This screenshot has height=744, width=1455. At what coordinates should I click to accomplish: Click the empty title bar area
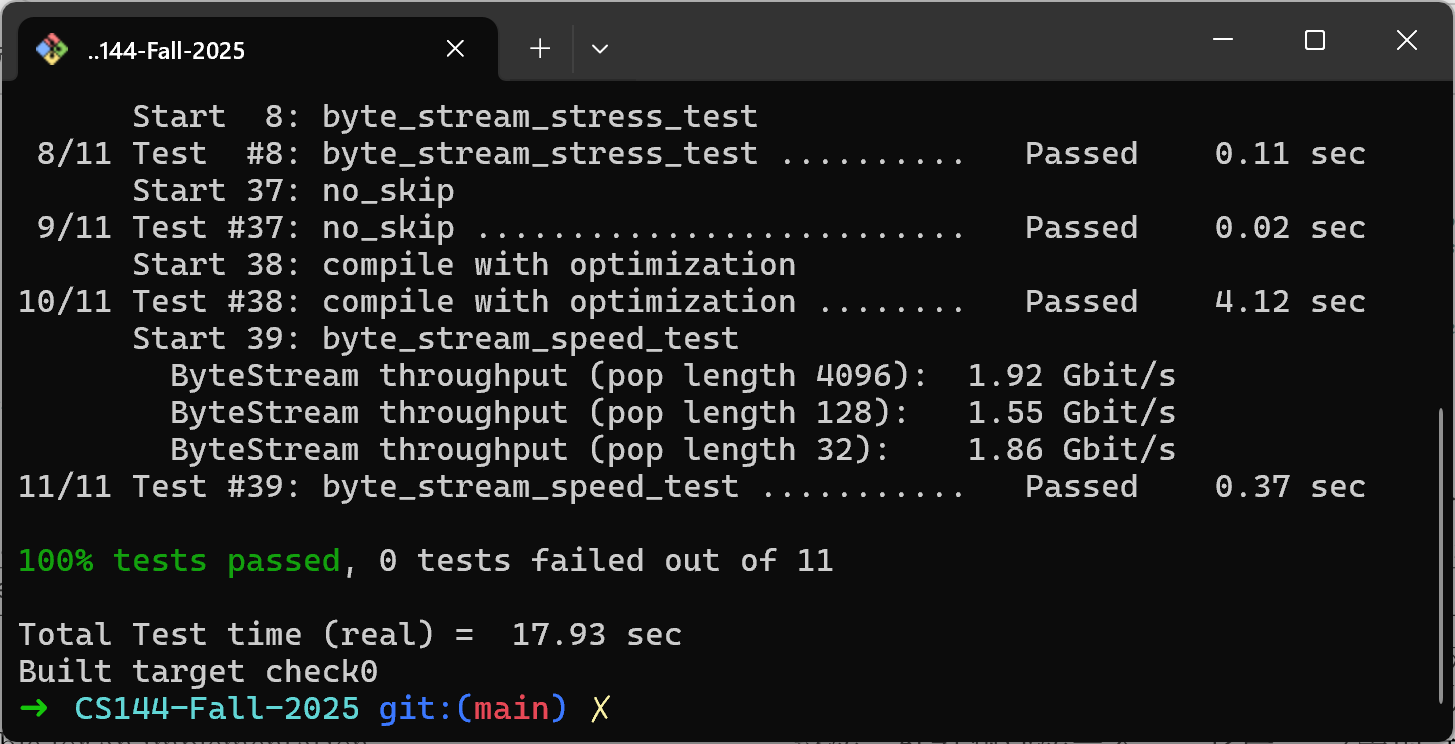[x=900, y=41]
